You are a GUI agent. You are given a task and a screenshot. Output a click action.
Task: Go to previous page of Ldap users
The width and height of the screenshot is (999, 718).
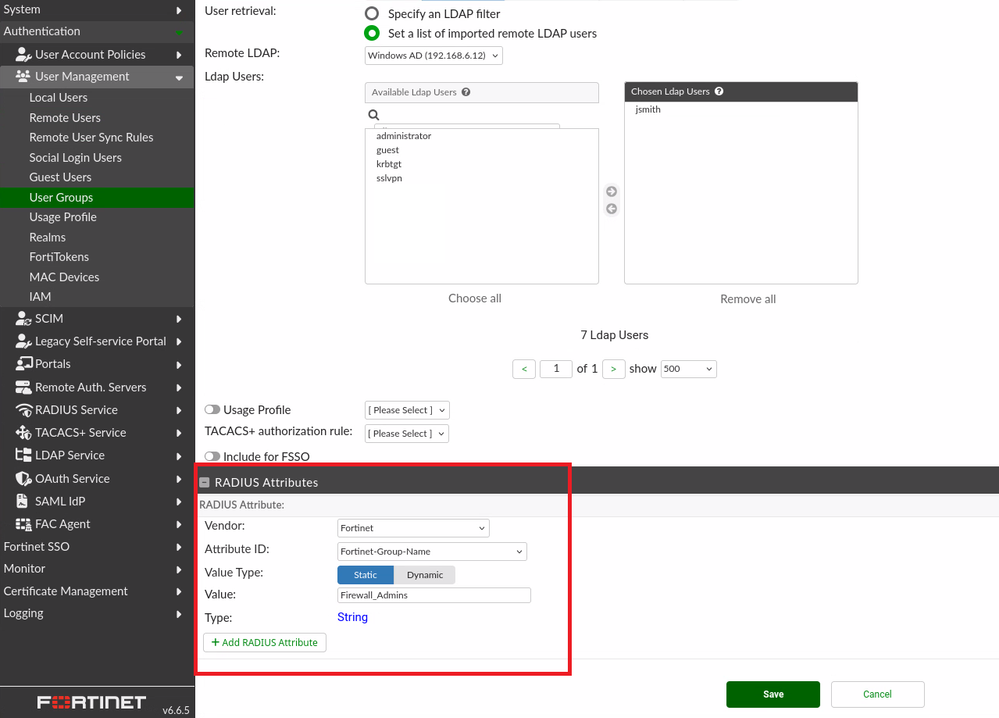[524, 369]
